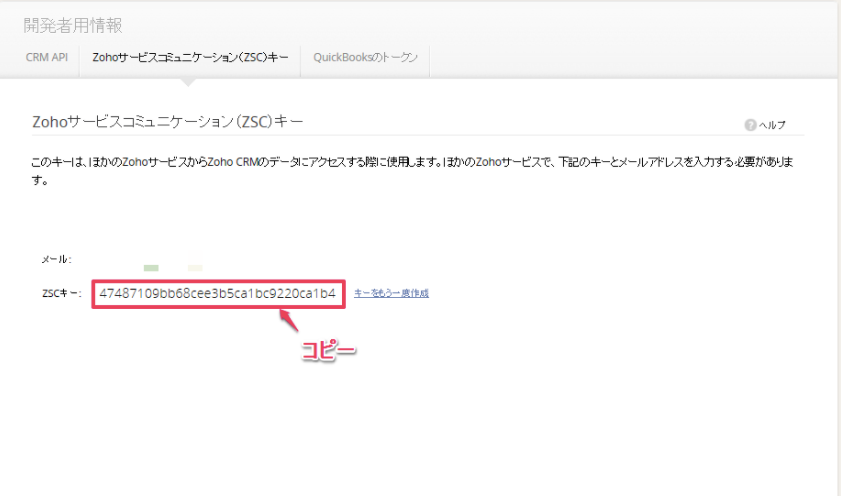The image size is (841, 496).
Task: Open the QuickBooksのトークン tab
Action: [365, 57]
